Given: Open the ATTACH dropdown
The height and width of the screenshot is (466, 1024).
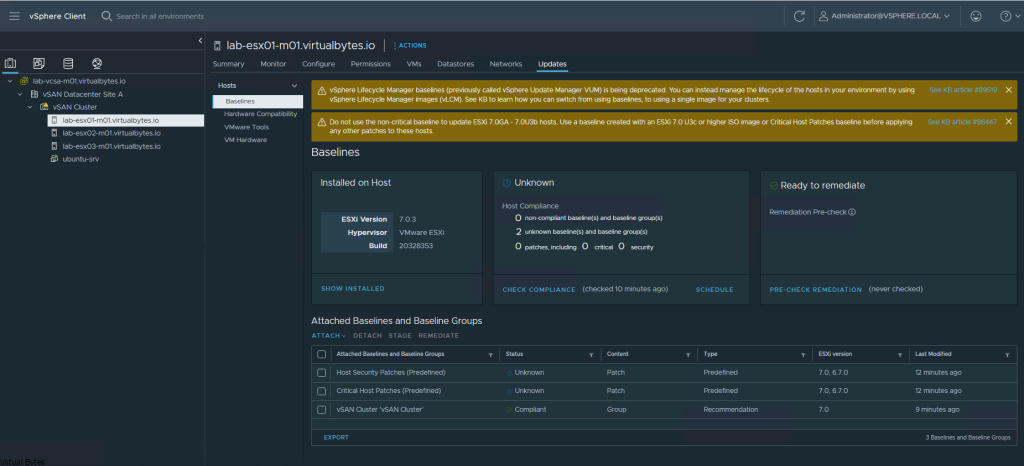Looking at the screenshot, I should 328,336.
